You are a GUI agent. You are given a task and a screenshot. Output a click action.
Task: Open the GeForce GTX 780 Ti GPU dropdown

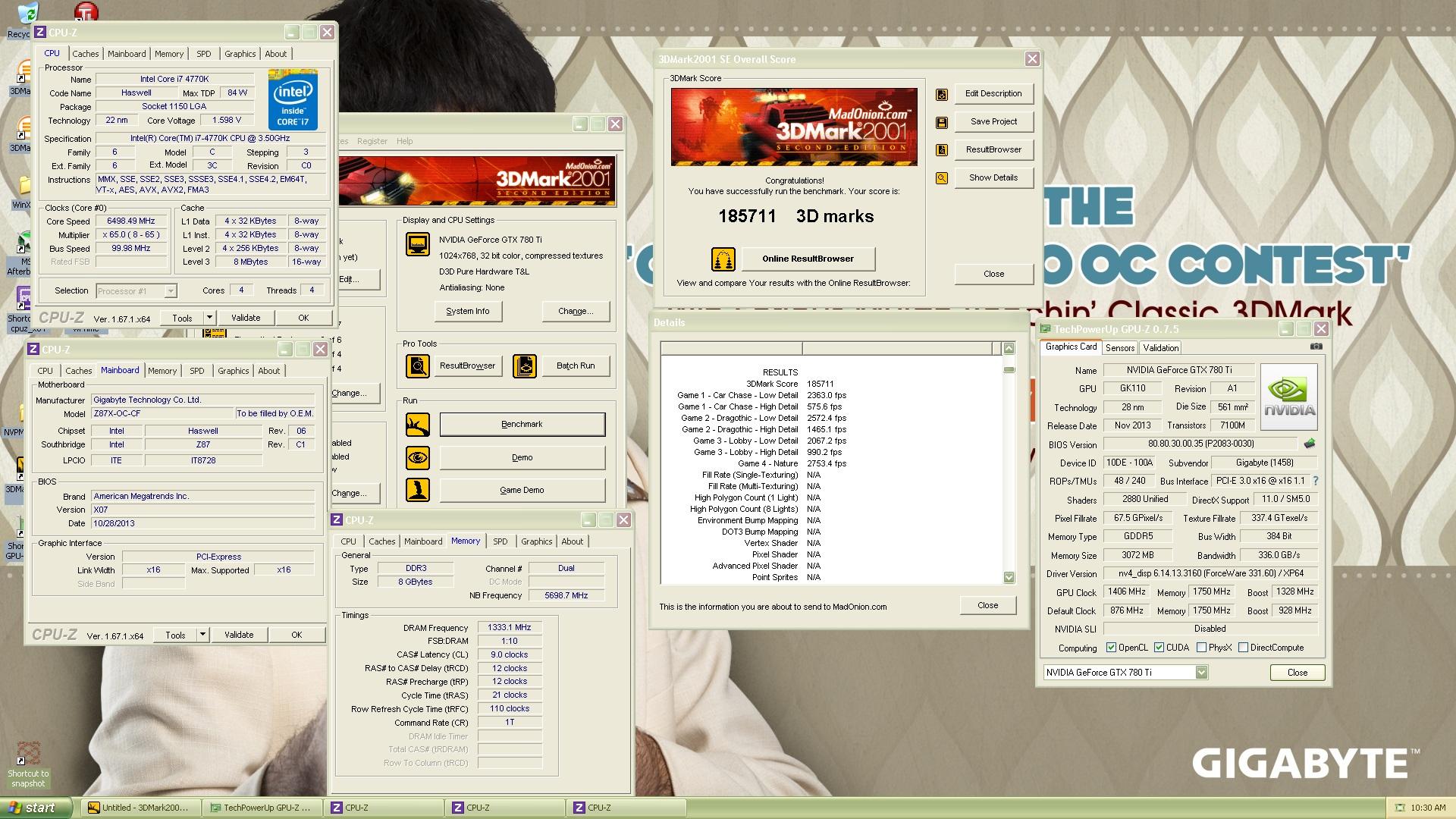click(1201, 673)
